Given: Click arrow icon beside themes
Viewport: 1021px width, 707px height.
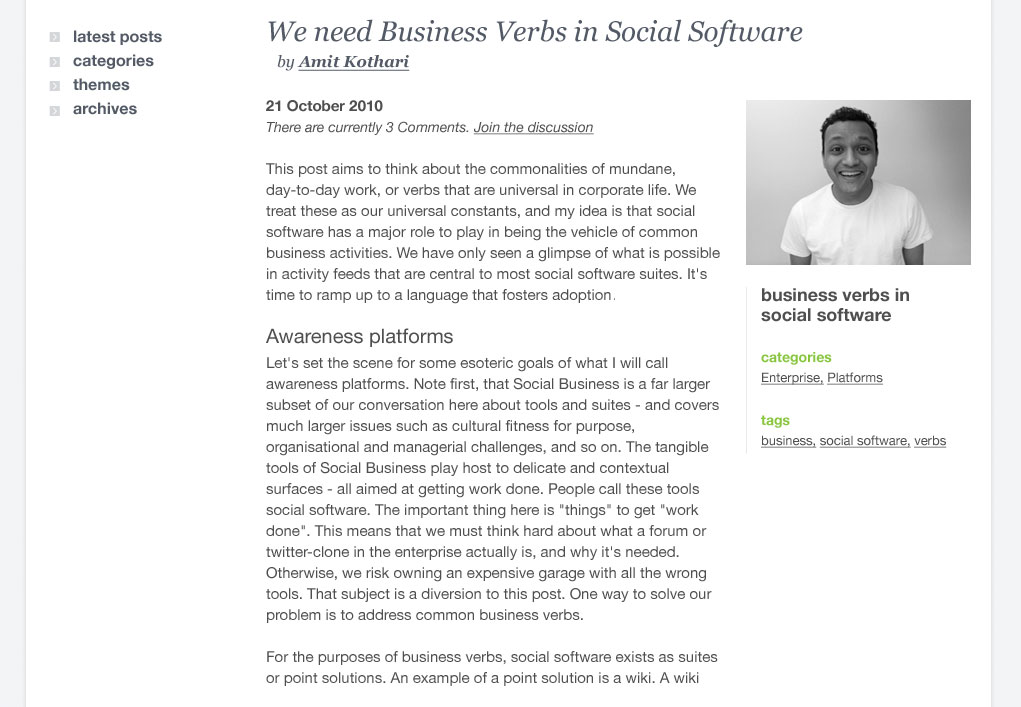Looking at the screenshot, I should pyautogui.click(x=55, y=86).
